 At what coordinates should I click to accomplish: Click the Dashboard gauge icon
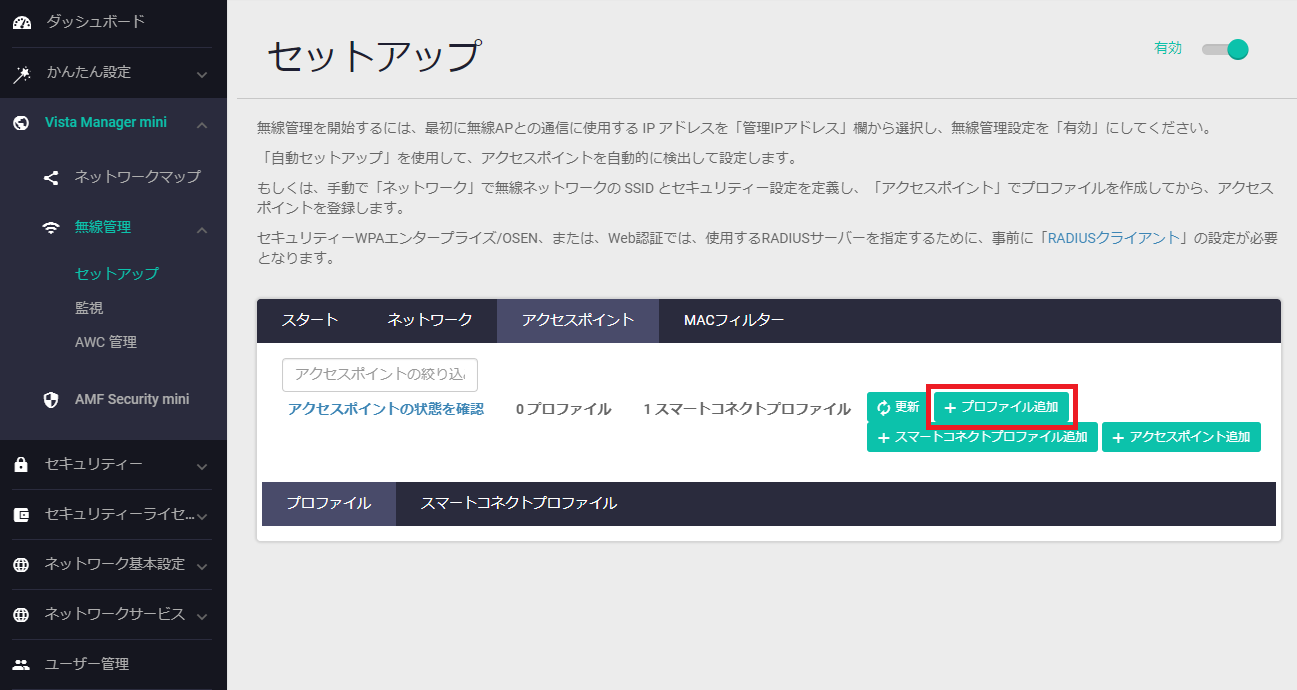[22, 22]
